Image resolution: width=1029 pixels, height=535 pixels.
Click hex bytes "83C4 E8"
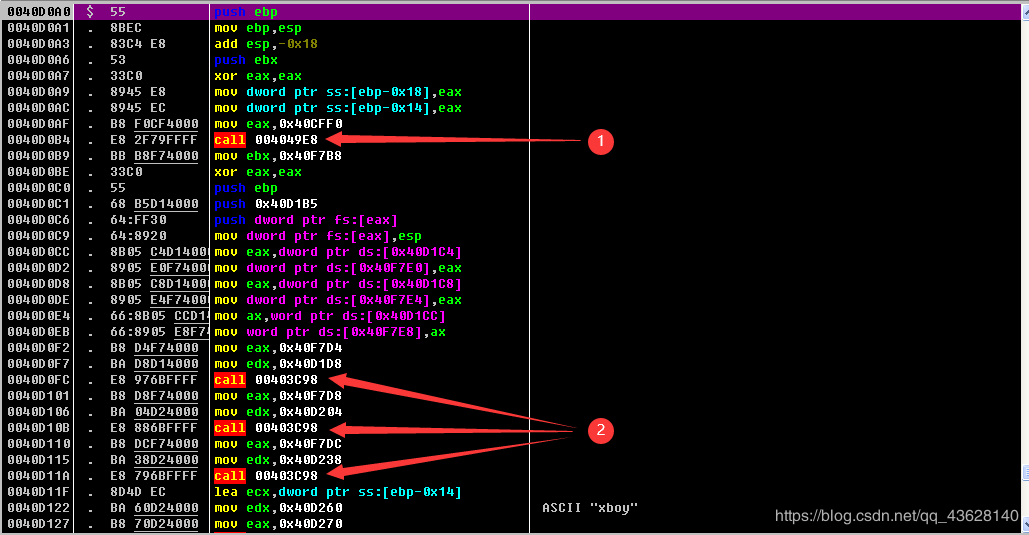pos(138,44)
